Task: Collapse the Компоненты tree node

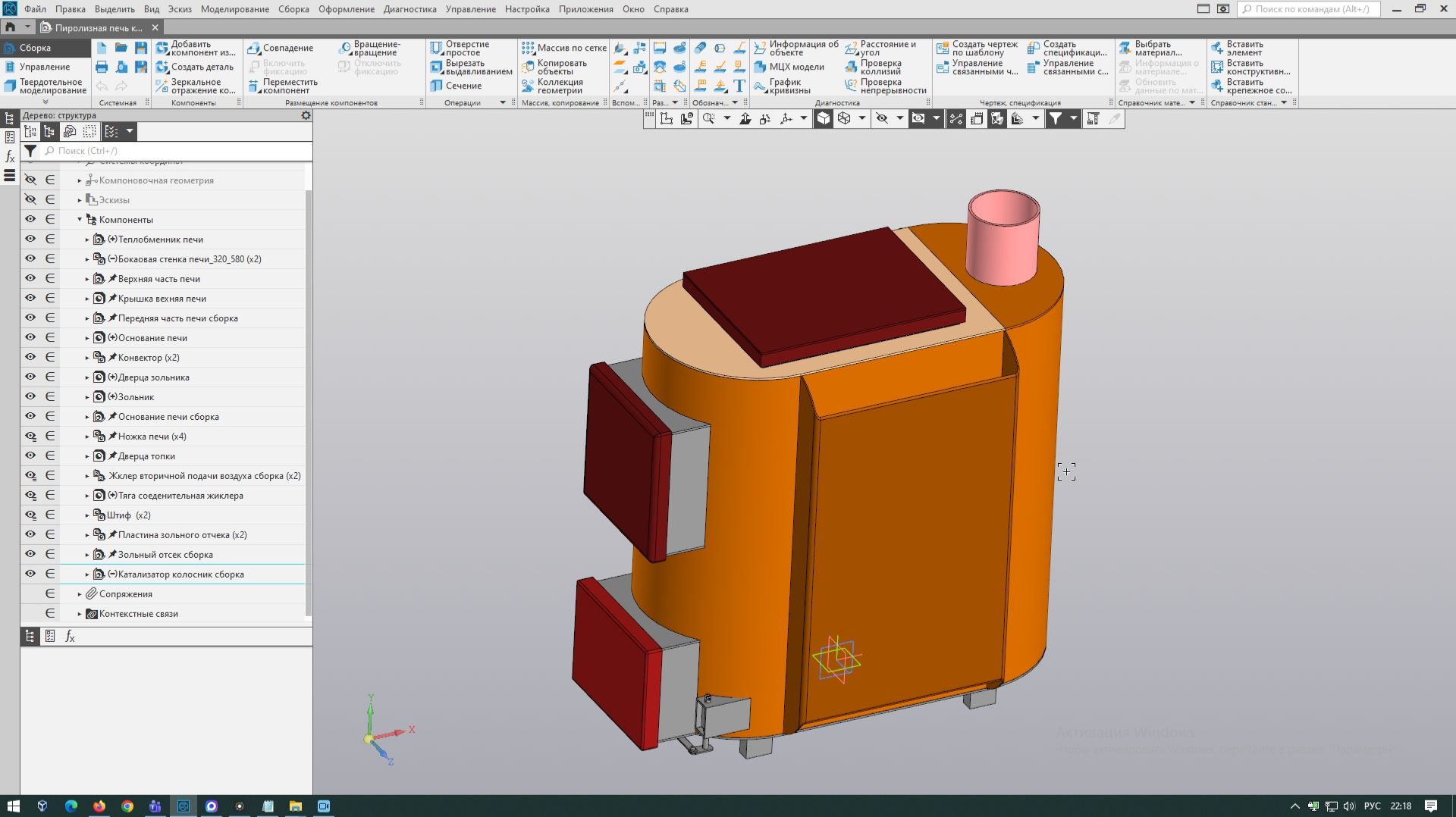Action: point(80,219)
